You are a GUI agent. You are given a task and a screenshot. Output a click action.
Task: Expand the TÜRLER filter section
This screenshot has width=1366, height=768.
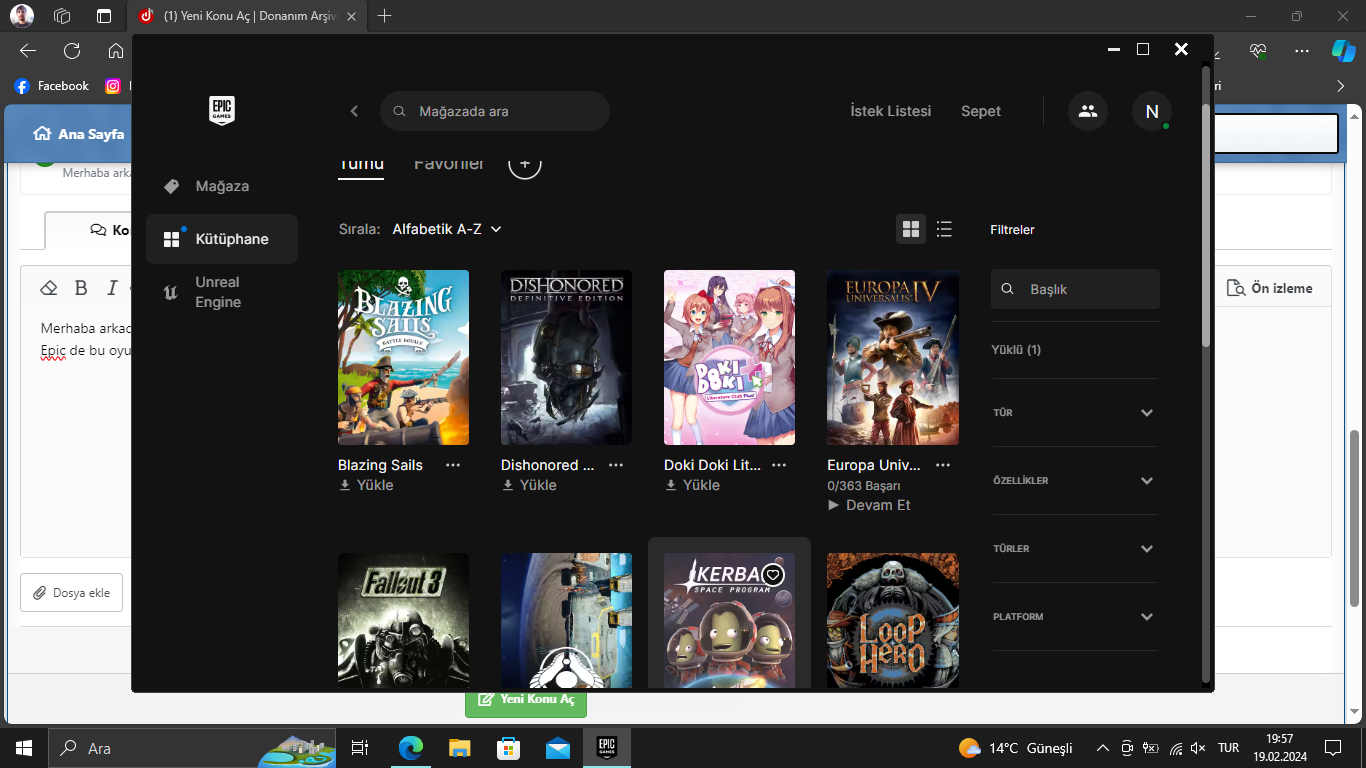[x=1075, y=548]
